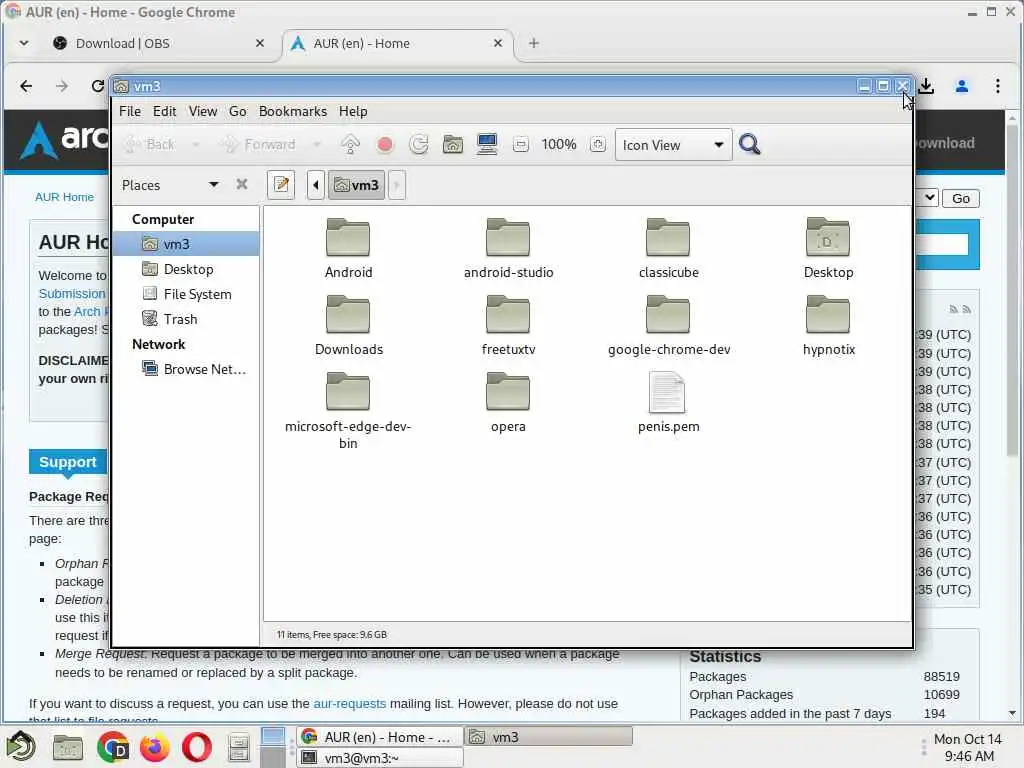Select the Desktop folder in main pane
This screenshot has height=768, width=1024.
click(828, 249)
